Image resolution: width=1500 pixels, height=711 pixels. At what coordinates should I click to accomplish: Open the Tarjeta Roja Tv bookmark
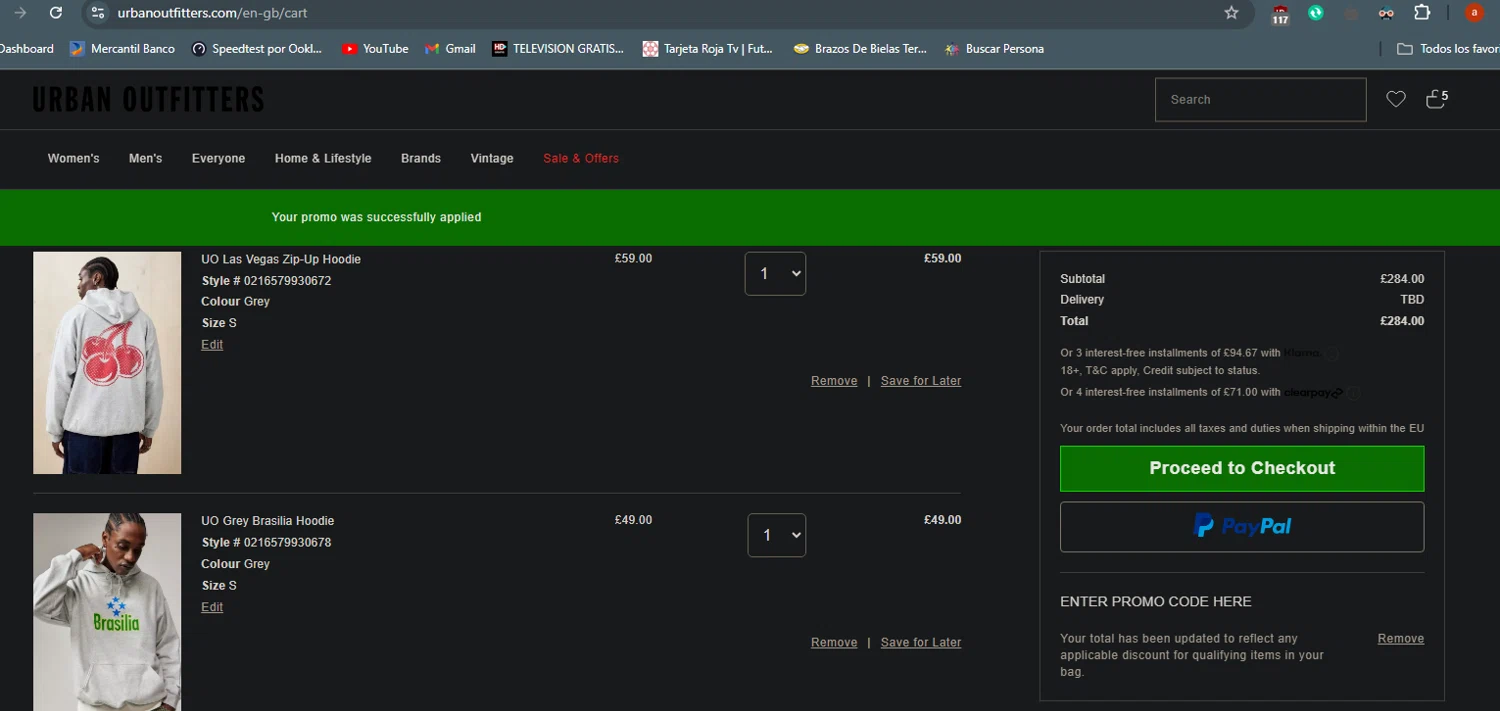tap(708, 48)
